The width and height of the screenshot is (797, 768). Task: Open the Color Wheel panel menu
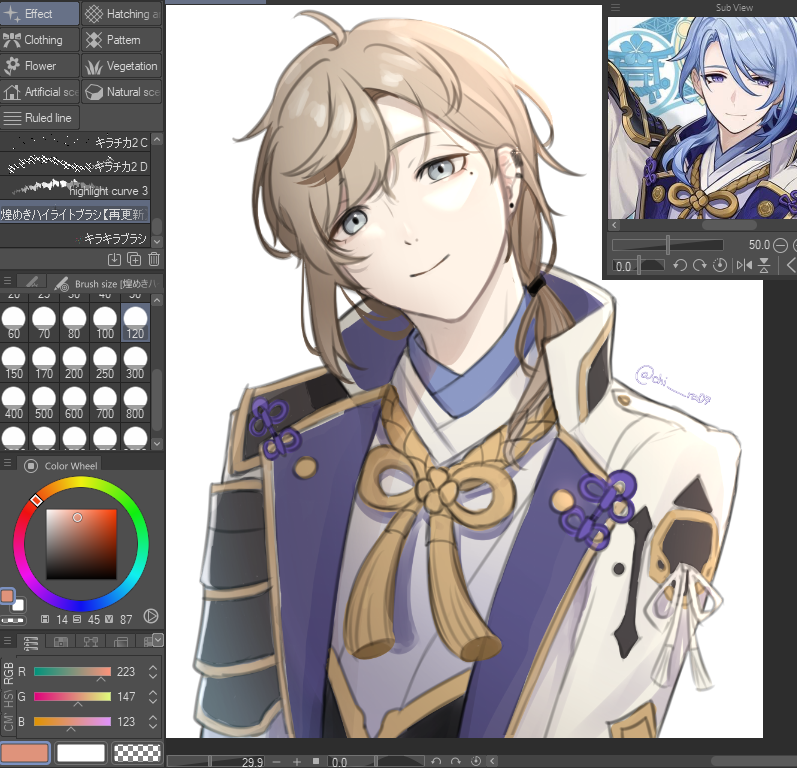click(7, 463)
